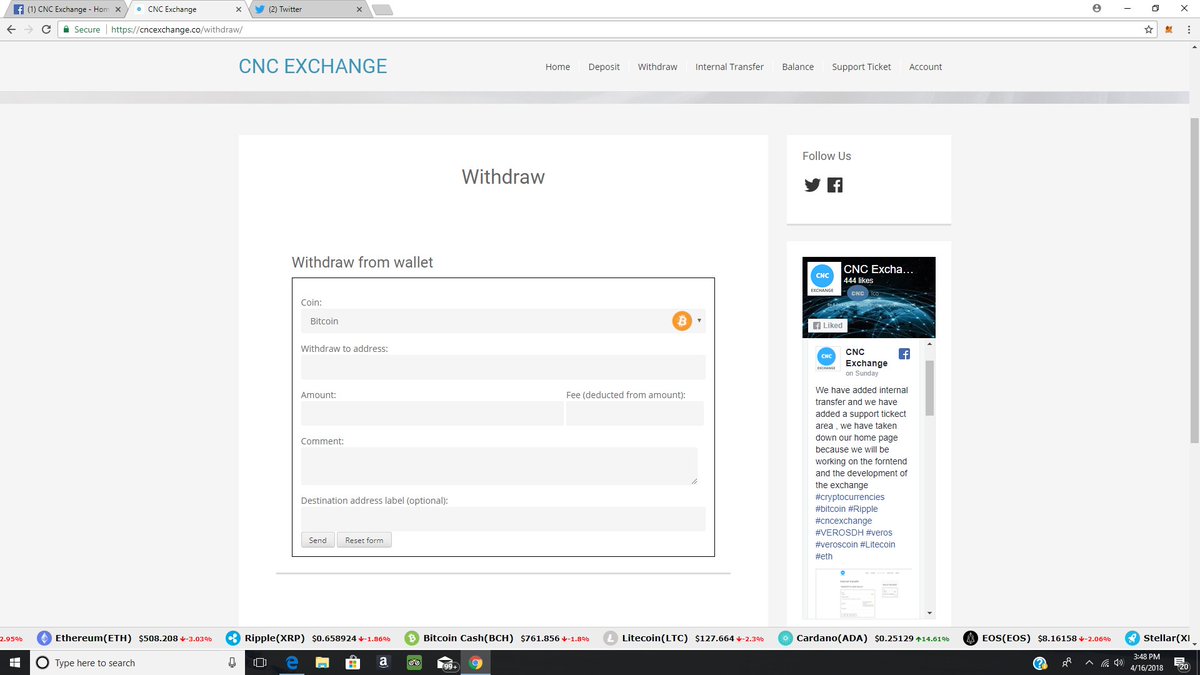Viewport: 1200px width, 675px height.
Task: Open the TripAdvisor app in the taskbar
Action: pos(414,662)
